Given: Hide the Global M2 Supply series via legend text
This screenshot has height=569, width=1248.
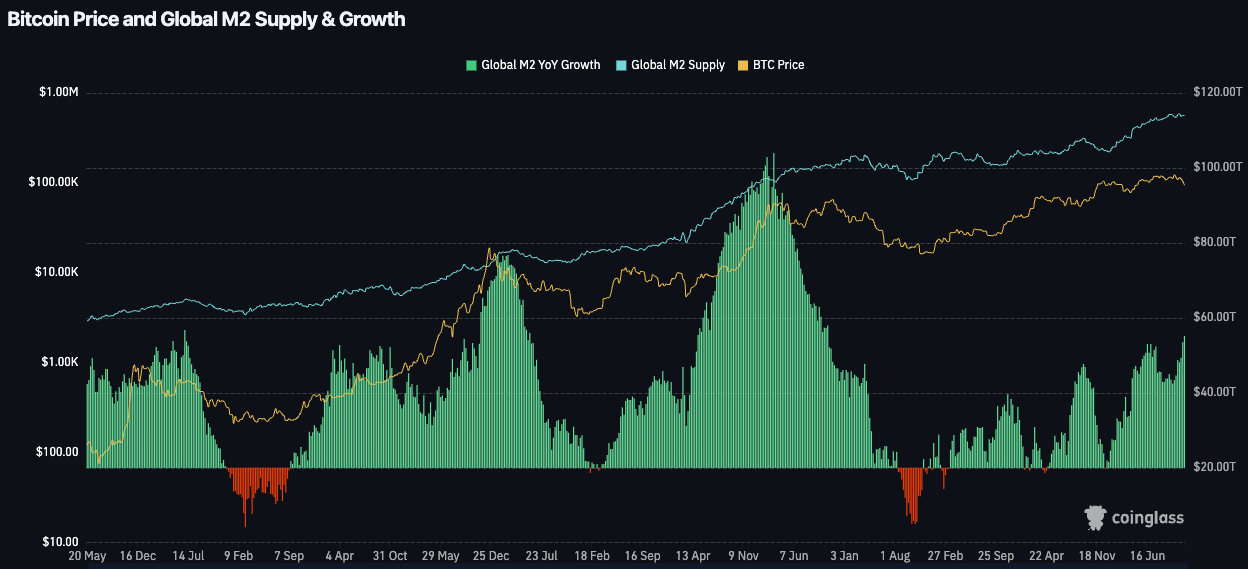Looking at the screenshot, I should click(x=678, y=65).
